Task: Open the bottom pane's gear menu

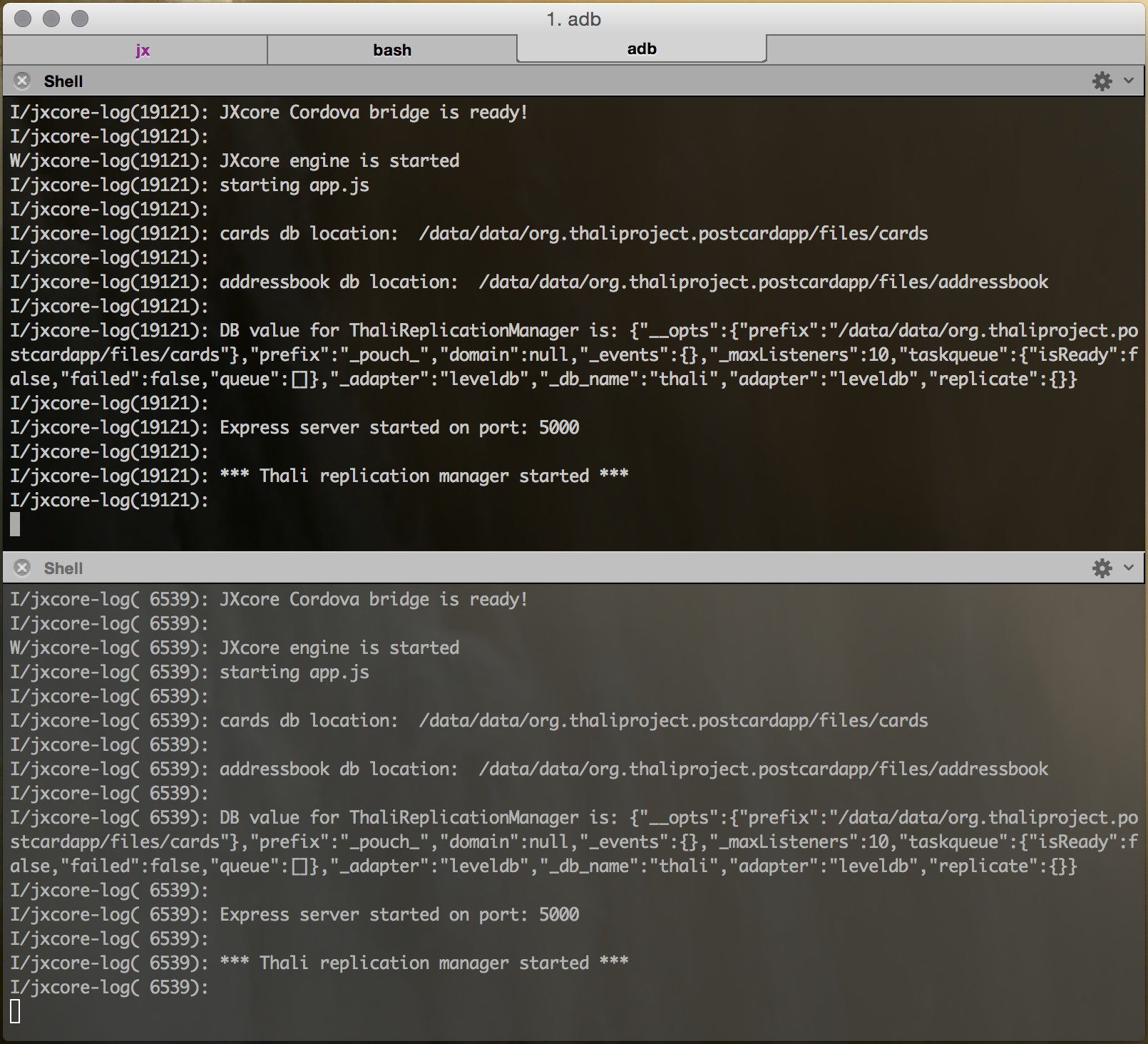Action: pos(1102,568)
